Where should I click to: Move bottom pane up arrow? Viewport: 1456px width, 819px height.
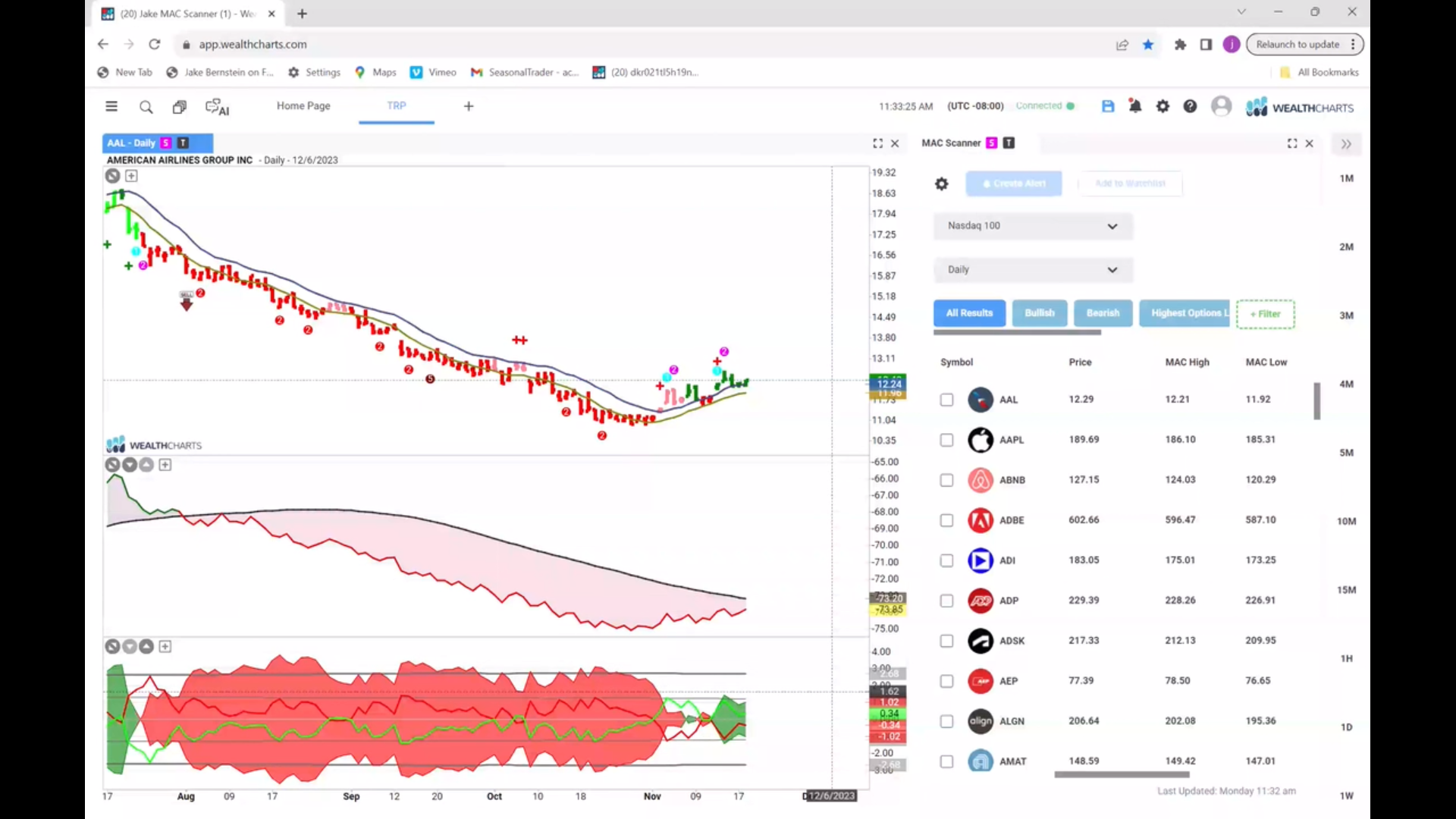(146, 647)
